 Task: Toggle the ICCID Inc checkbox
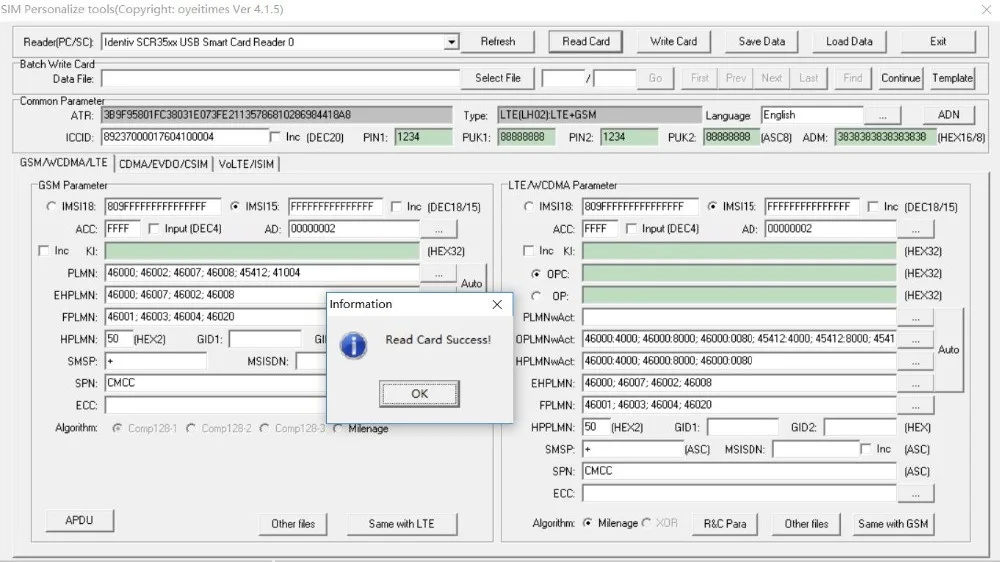(275, 137)
